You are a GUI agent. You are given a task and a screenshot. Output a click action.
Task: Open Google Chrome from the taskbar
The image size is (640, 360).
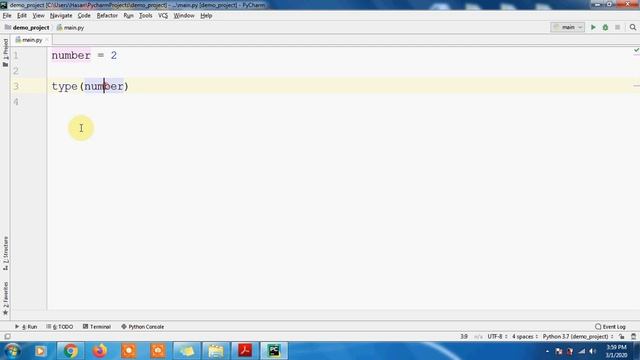pos(70,351)
